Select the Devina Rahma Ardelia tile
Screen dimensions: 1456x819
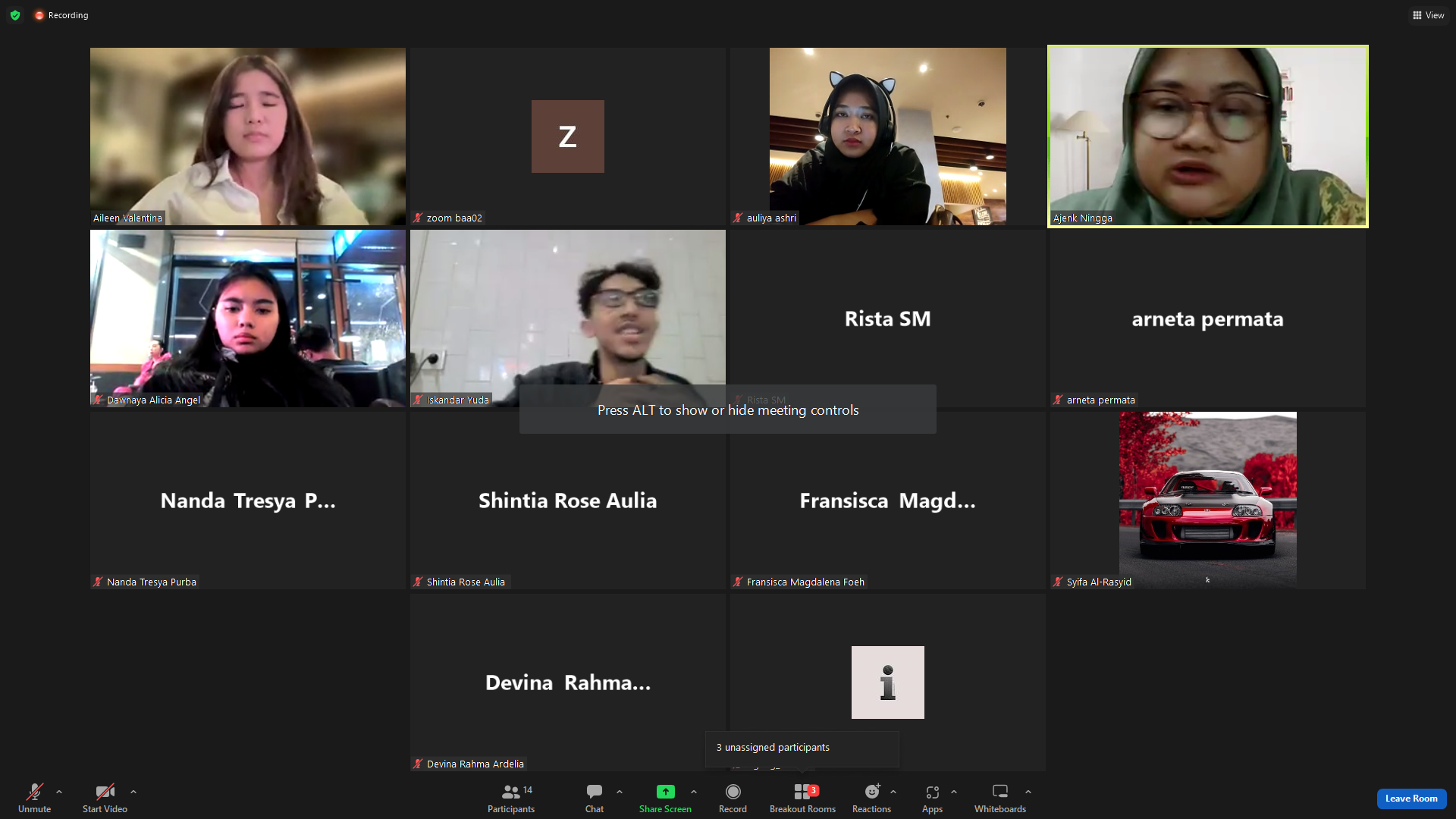click(568, 682)
